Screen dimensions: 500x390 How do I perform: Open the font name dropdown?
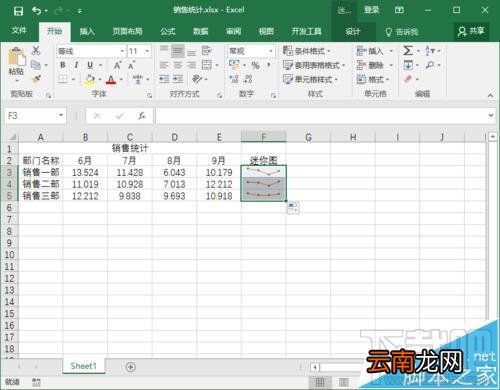(122, 51)
